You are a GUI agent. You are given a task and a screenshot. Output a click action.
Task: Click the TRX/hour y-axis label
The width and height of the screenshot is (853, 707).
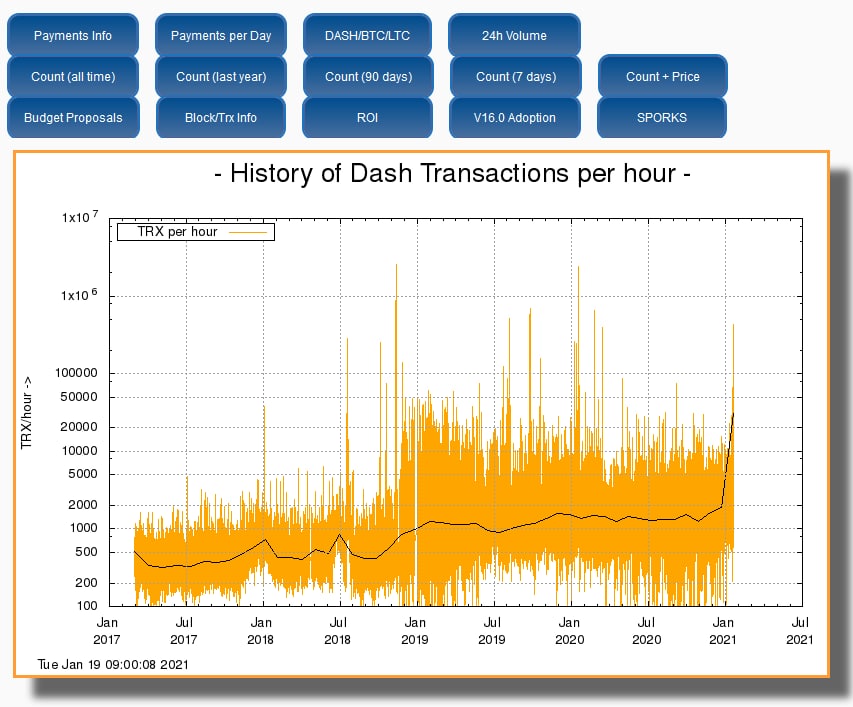point(26,413)
